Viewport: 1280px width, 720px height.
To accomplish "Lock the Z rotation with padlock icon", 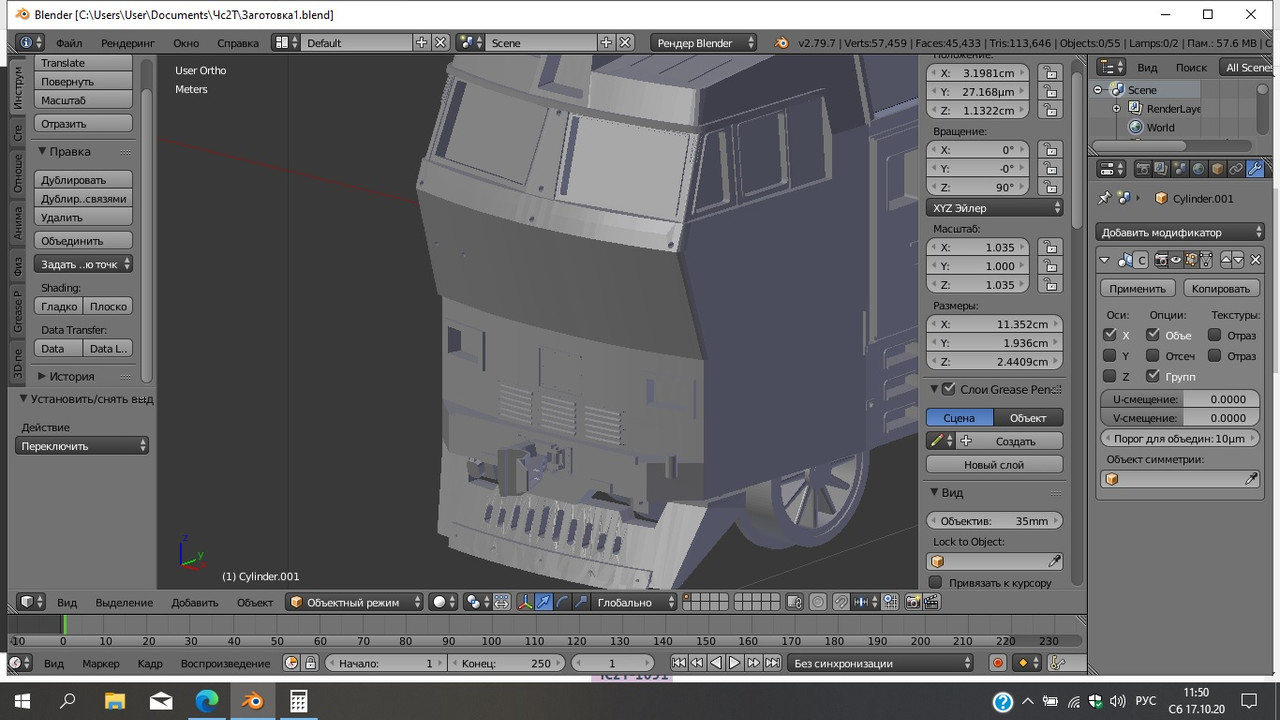I will tap(1048, 188).
